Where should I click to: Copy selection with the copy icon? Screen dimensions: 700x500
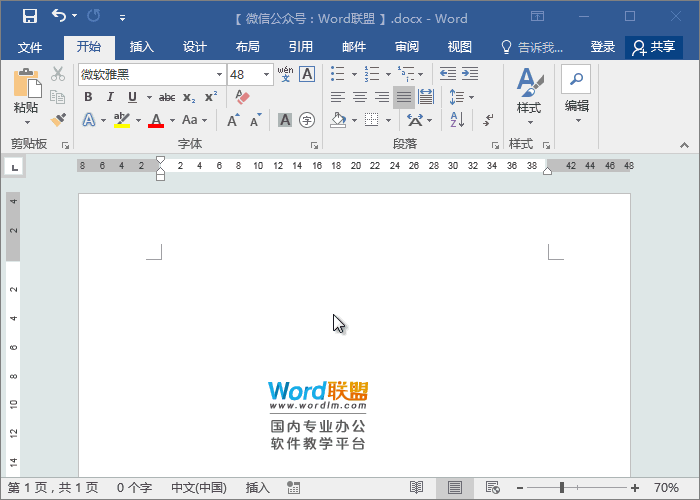58,97
